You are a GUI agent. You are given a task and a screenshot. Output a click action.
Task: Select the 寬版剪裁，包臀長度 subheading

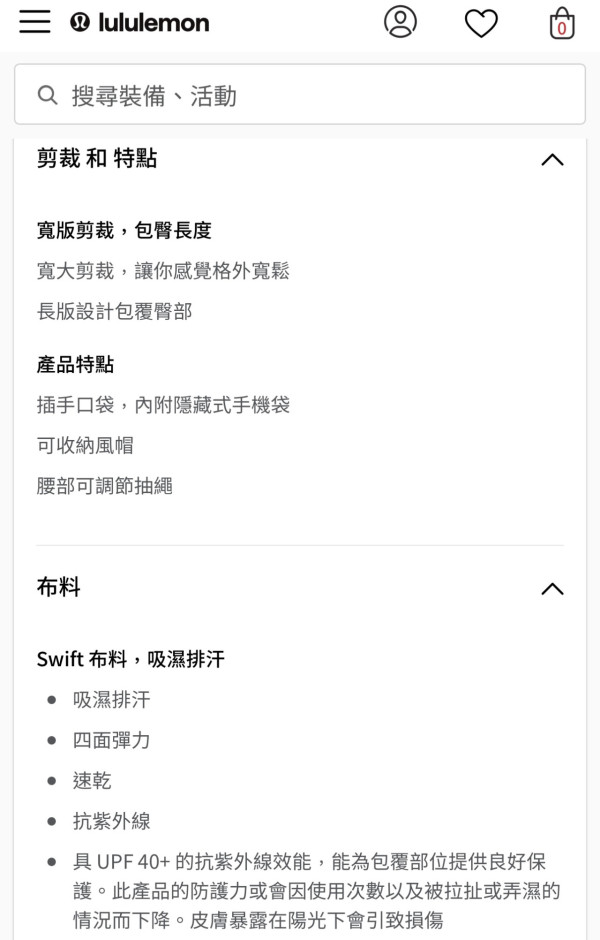coord(124,230)
